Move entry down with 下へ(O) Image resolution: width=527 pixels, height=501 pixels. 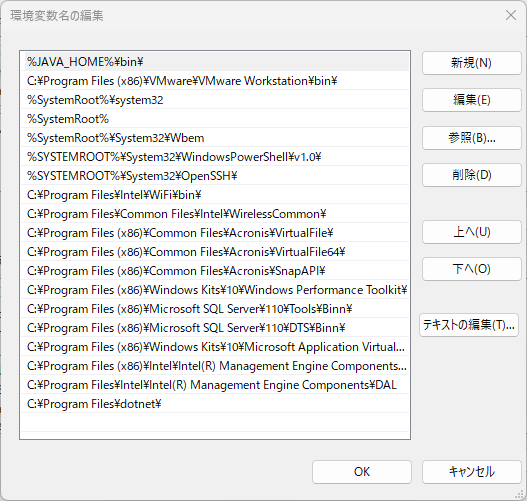point(472,269)
